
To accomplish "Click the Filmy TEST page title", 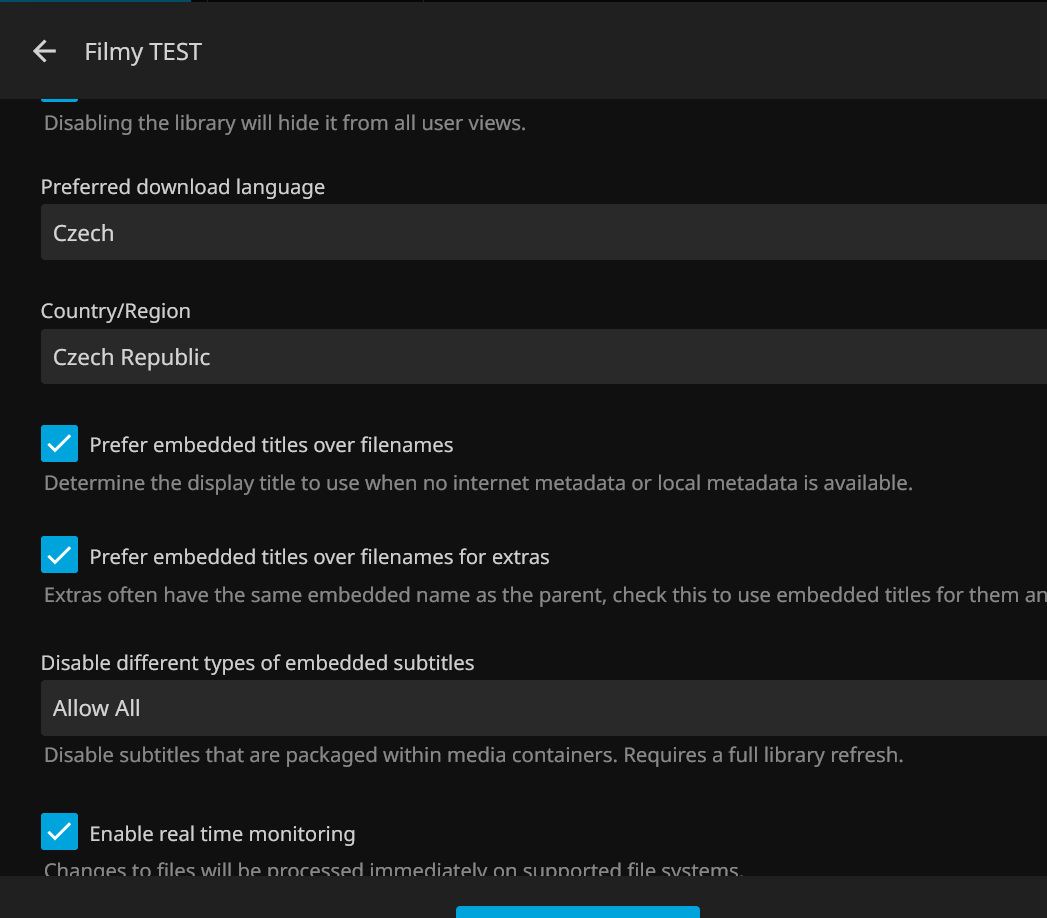I will pyautogui.click(x=143, y=52).
